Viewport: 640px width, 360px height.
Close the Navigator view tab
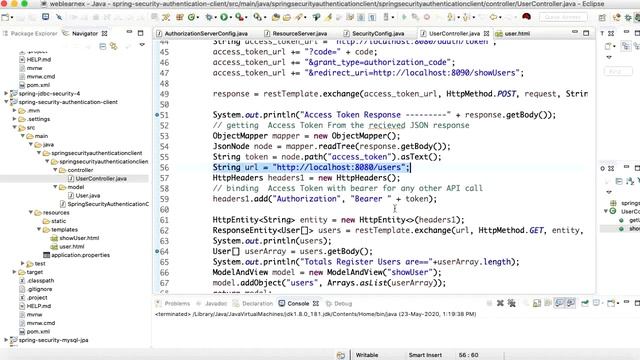click(x=104, y=33)
